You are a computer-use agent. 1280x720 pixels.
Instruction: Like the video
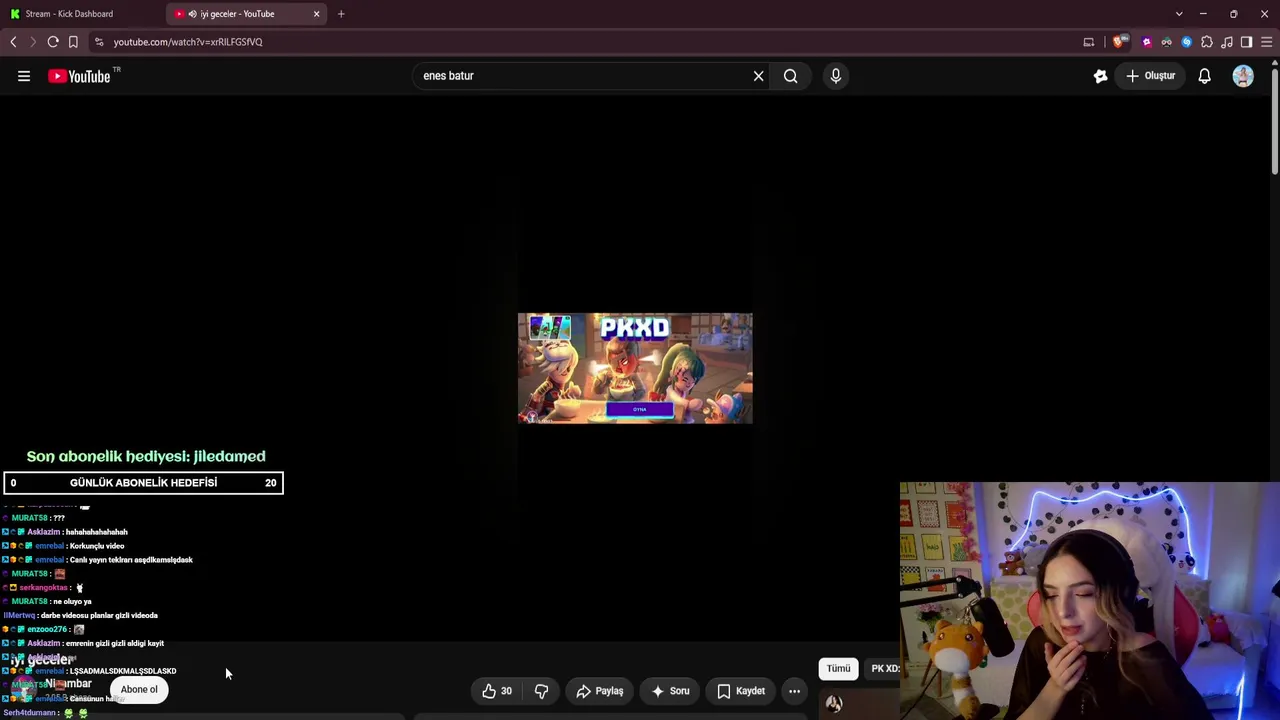click(497, 691)
